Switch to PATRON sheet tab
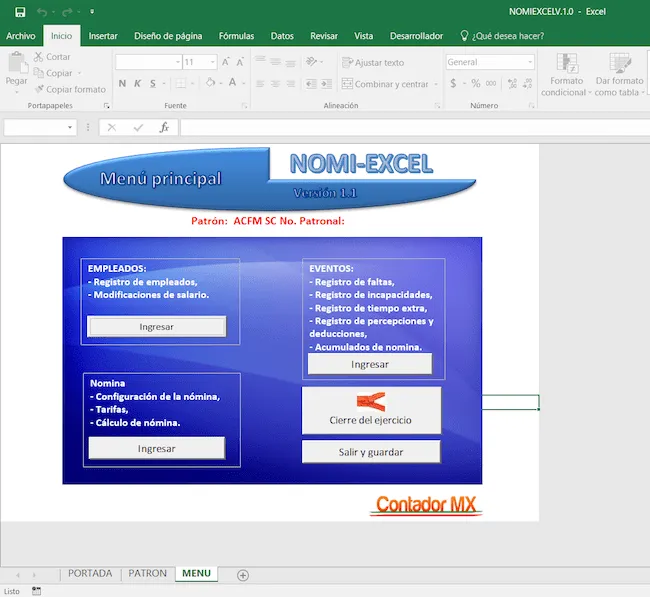Screen dimensions: 650x597 pyautogui.click(x=147, y=573)
